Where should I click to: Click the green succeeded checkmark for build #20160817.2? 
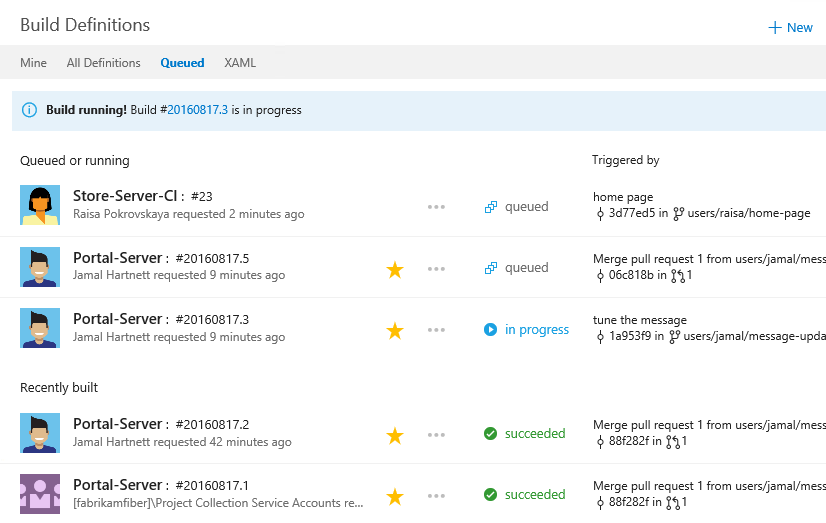[491, 434]
